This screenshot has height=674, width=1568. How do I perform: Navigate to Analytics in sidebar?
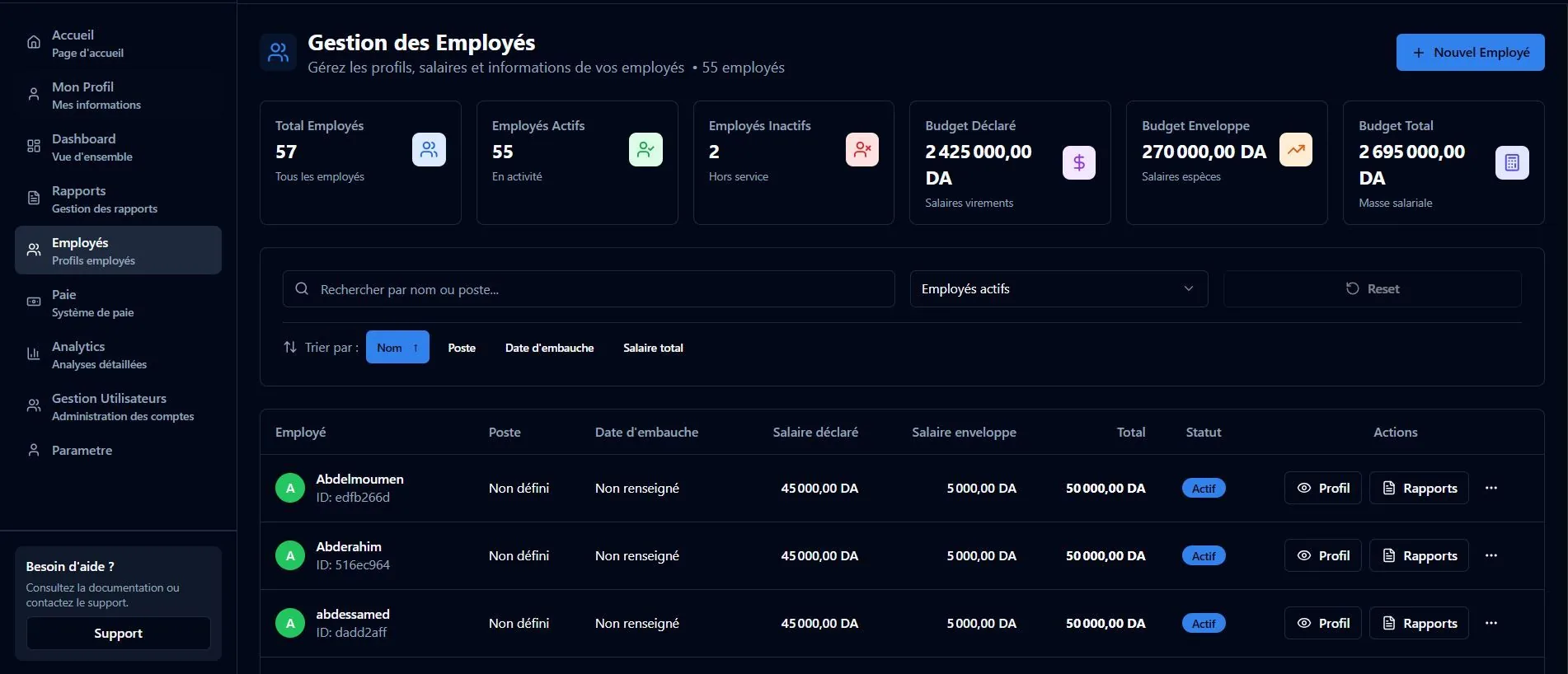(118, 354)
